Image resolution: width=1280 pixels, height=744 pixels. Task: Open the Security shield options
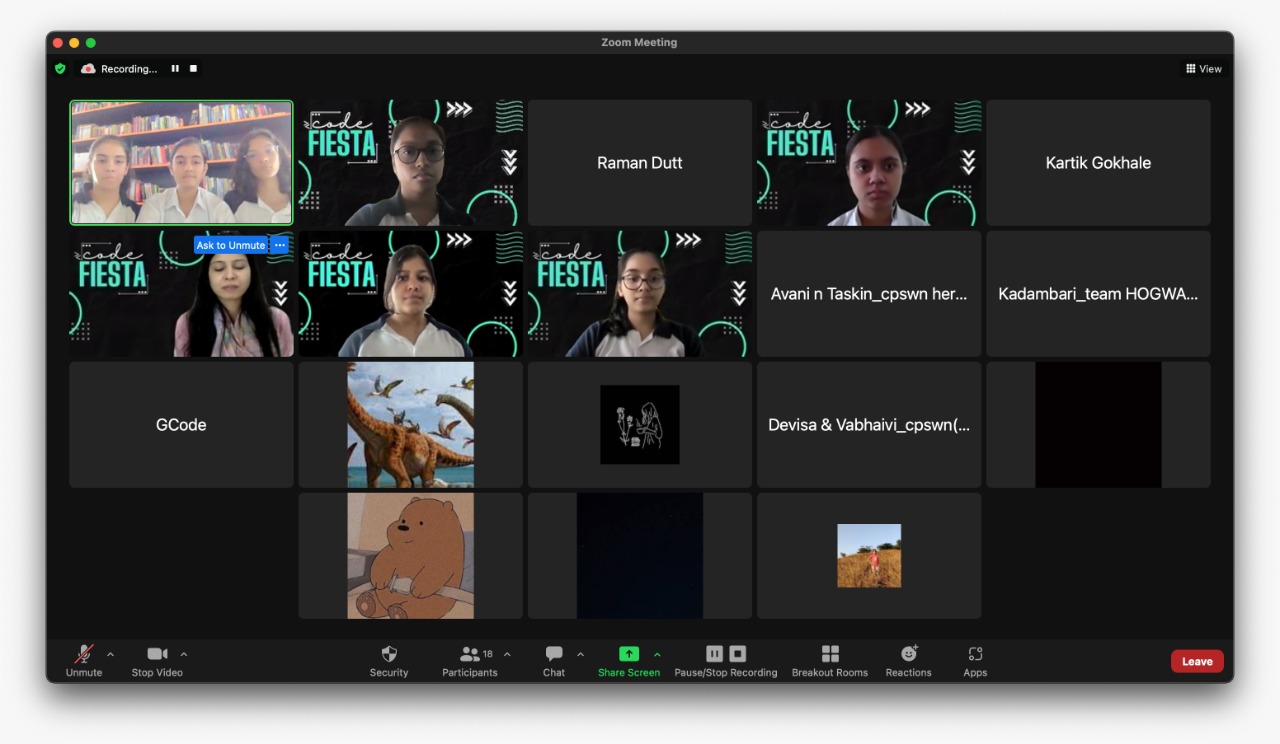click(x=389, y=660)
